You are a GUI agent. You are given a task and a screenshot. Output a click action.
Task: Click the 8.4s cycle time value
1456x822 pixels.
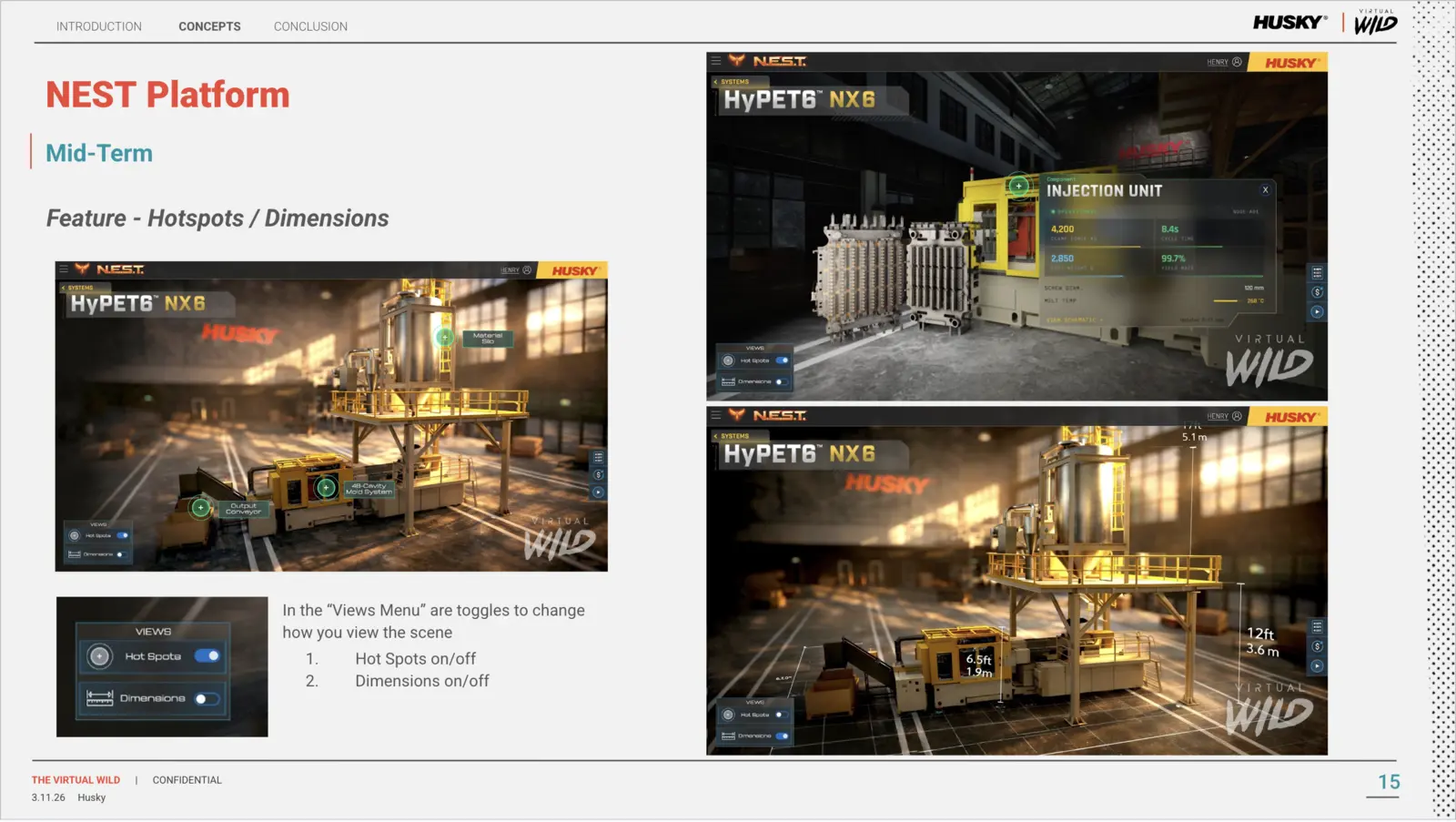(x=1169, y=228)
